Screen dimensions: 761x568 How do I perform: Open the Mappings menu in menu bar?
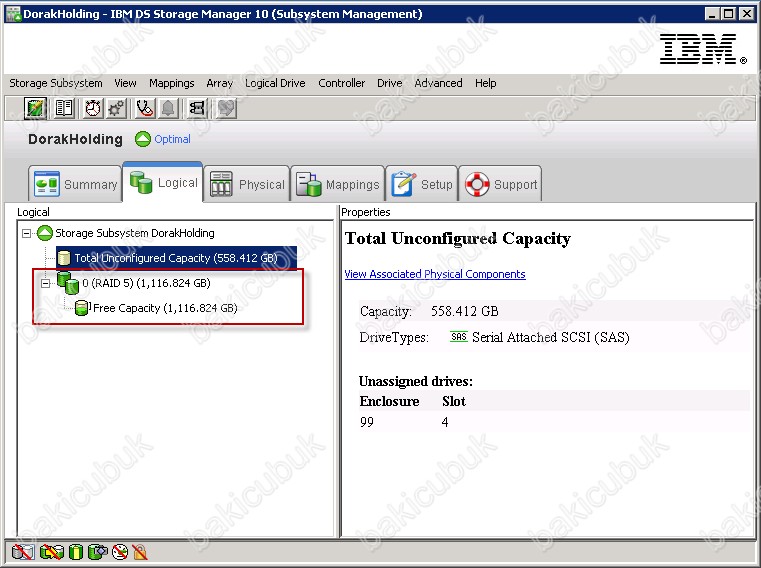(171, 83)
